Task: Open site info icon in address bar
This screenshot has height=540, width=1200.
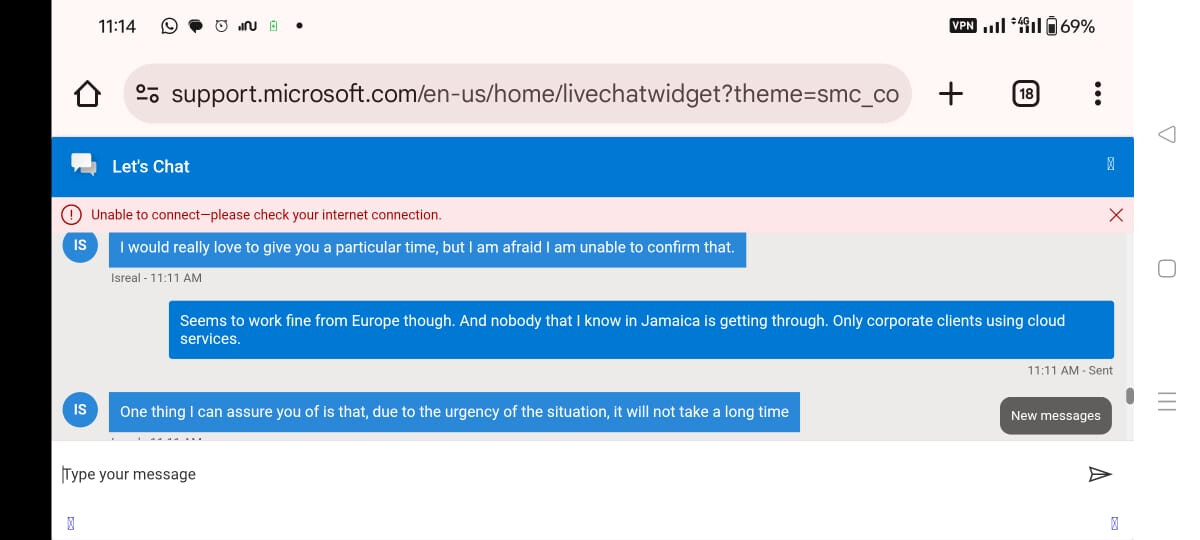Action: tap(147, 94)
